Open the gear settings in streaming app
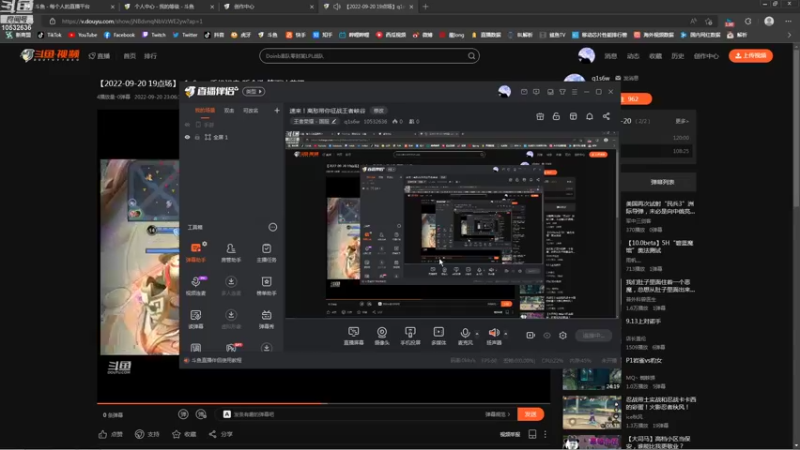 tap(563, 335)
